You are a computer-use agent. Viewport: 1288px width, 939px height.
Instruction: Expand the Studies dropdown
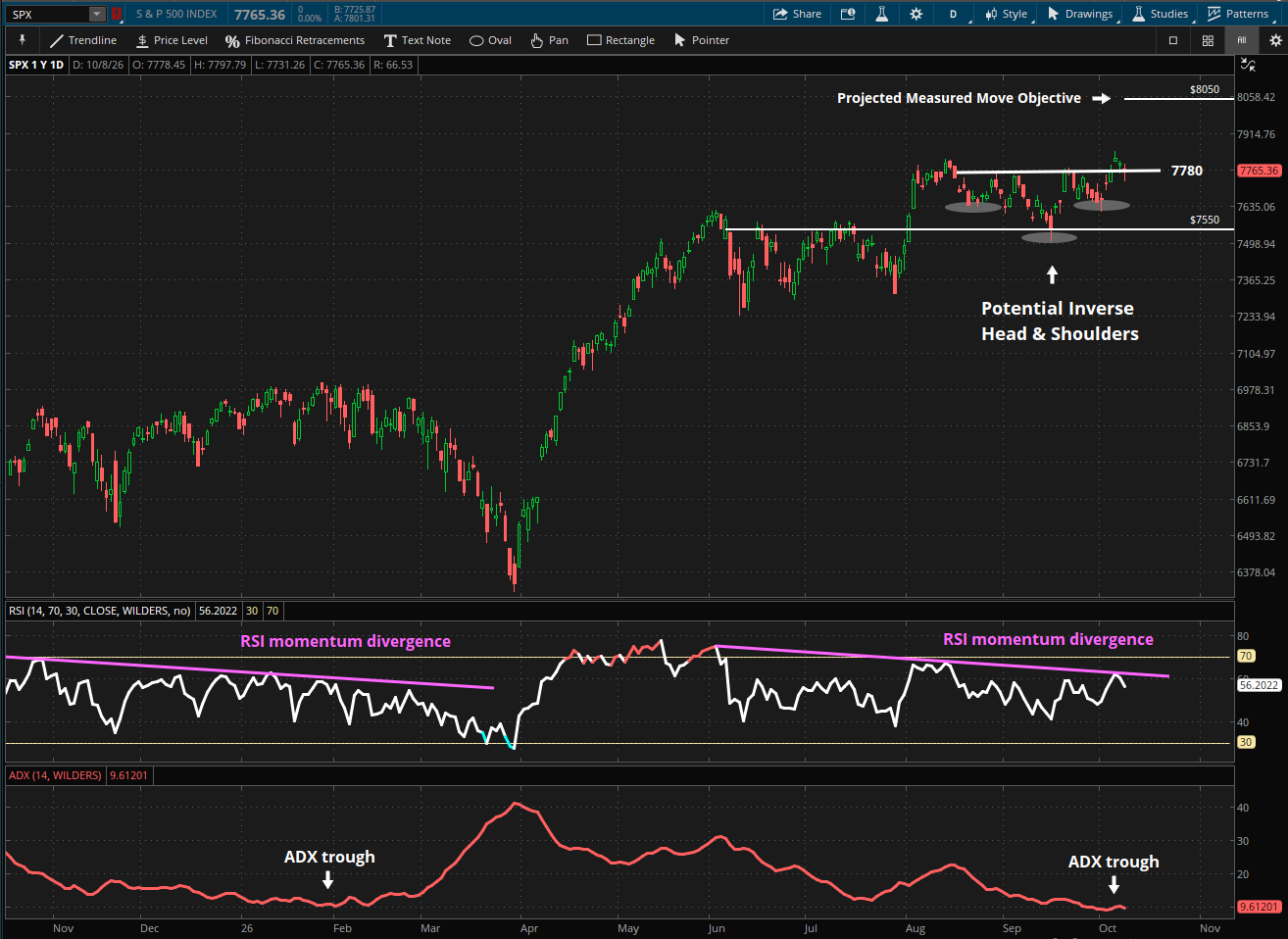pyautogui.click(x=1161, y=14)
